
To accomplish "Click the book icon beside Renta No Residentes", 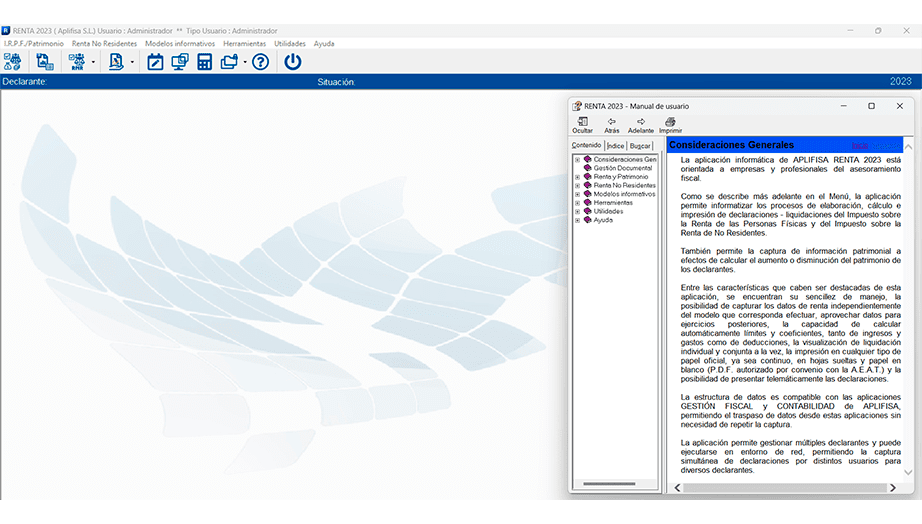I will pos(587,185).
